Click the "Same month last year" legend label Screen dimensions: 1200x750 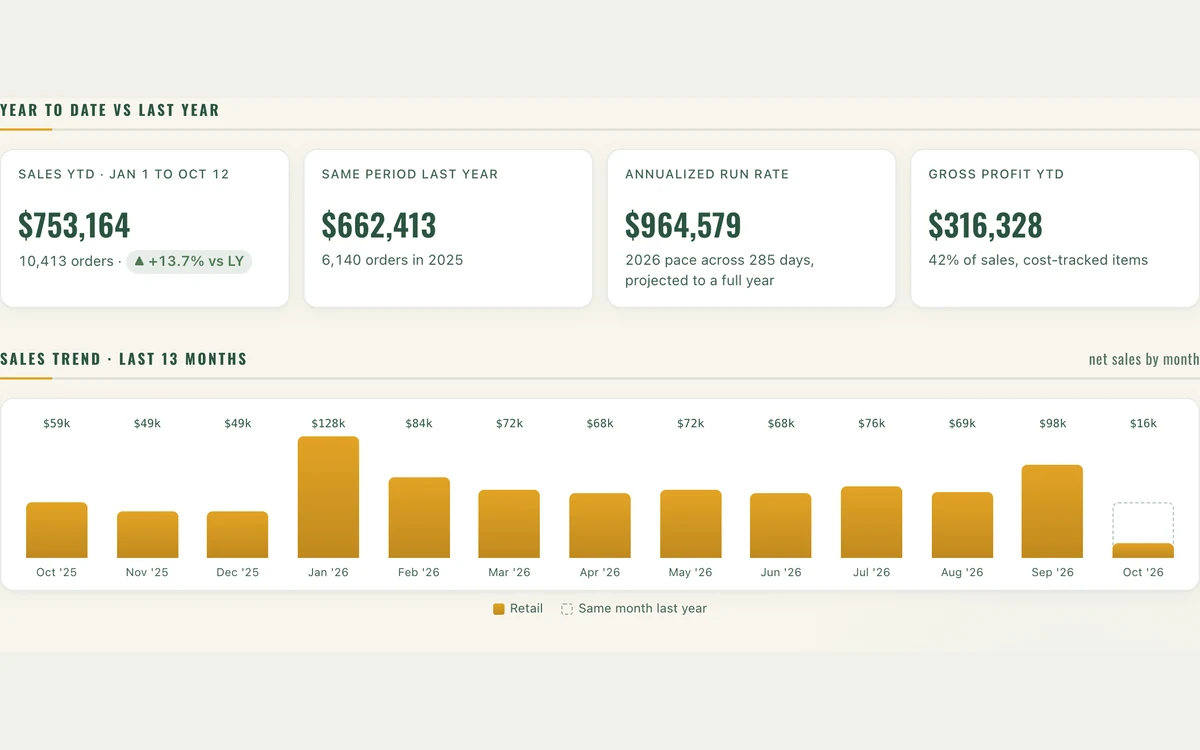642,608
